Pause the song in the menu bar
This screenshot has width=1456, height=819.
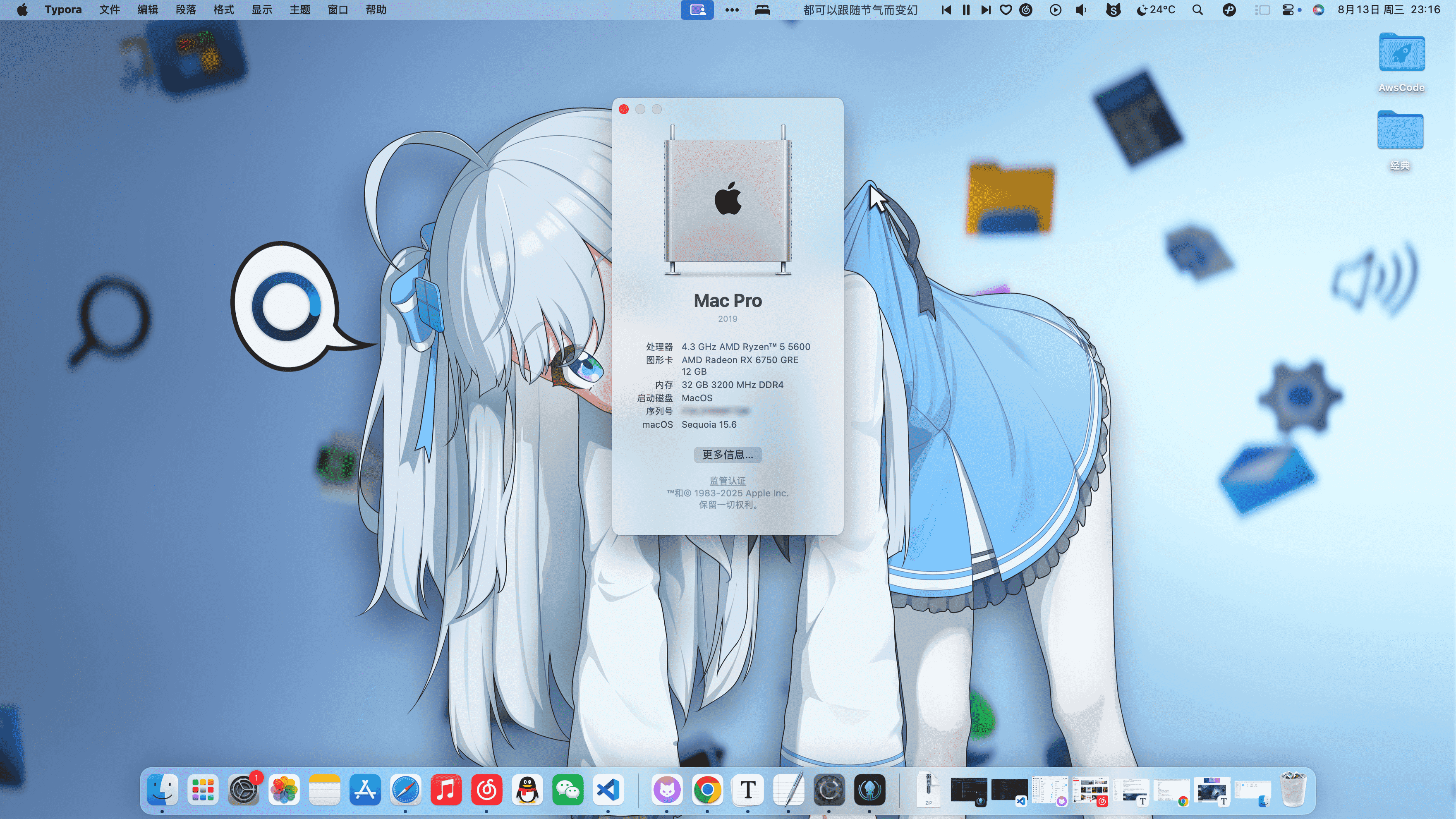tap(966, 10)
